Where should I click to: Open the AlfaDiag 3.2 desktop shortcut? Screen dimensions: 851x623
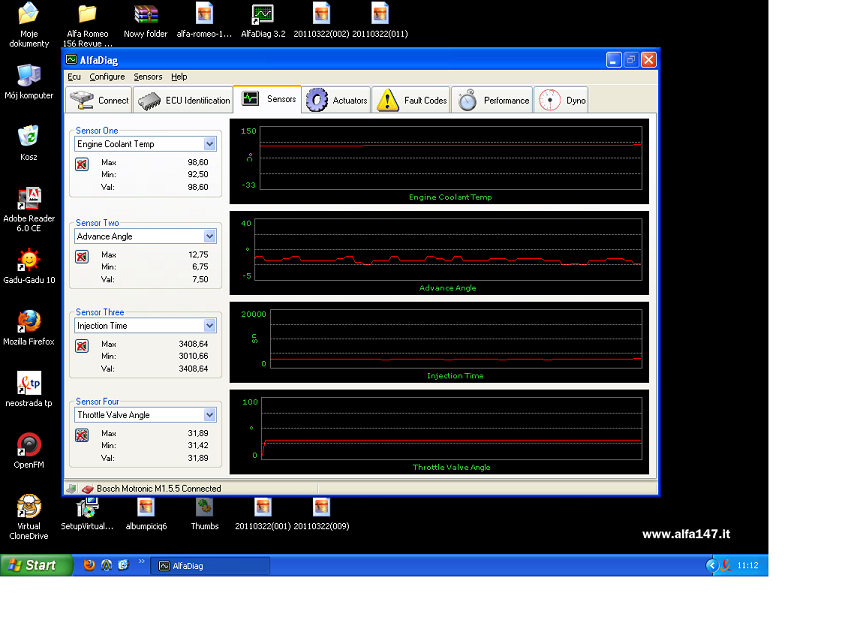pyautogui.click(x=263, y=15)
